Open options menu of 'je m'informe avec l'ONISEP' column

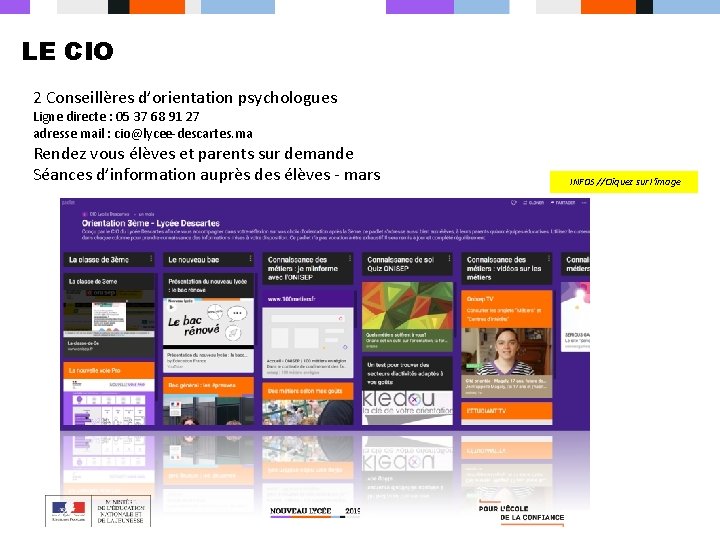(x=350, y=259)
